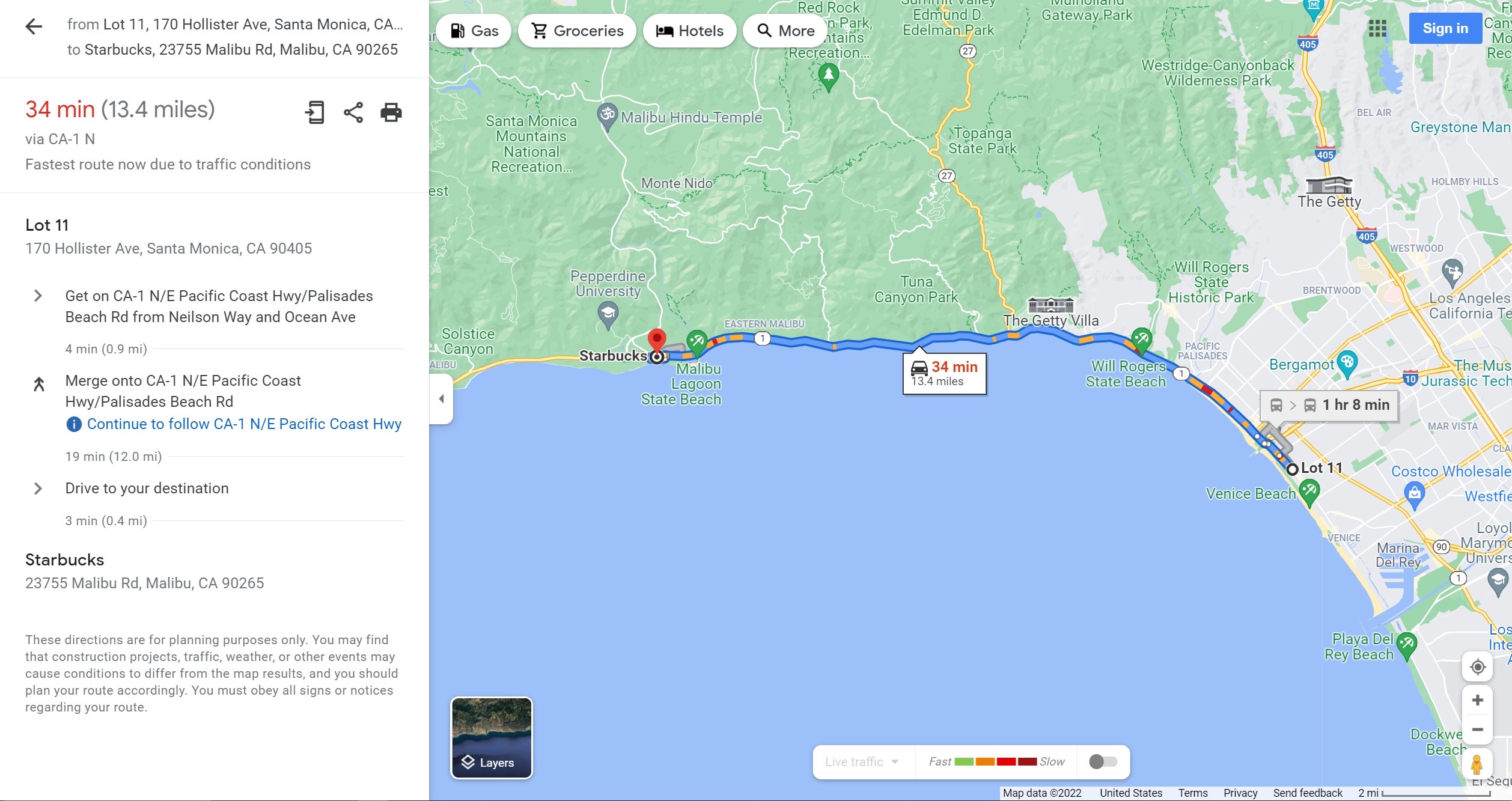
Task: Click the Costco Wholesale marker
Action: (x=1415, y=495)
